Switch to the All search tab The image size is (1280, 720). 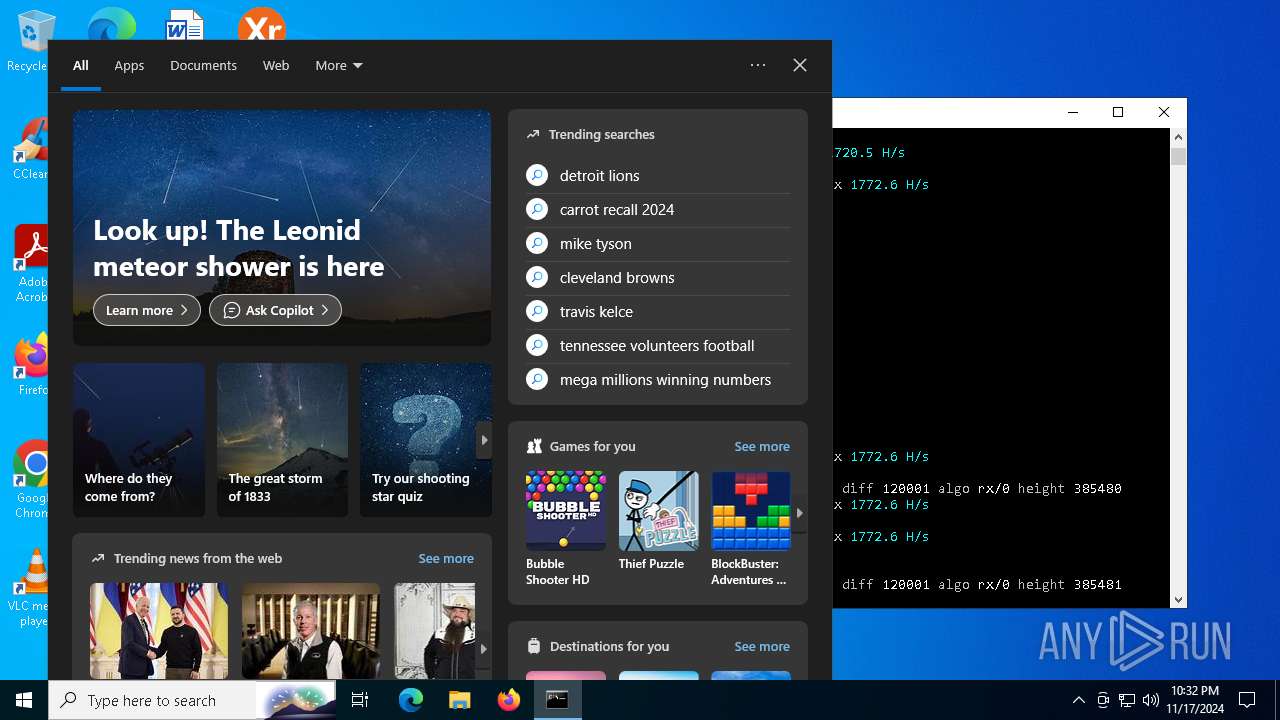point(81,66)
